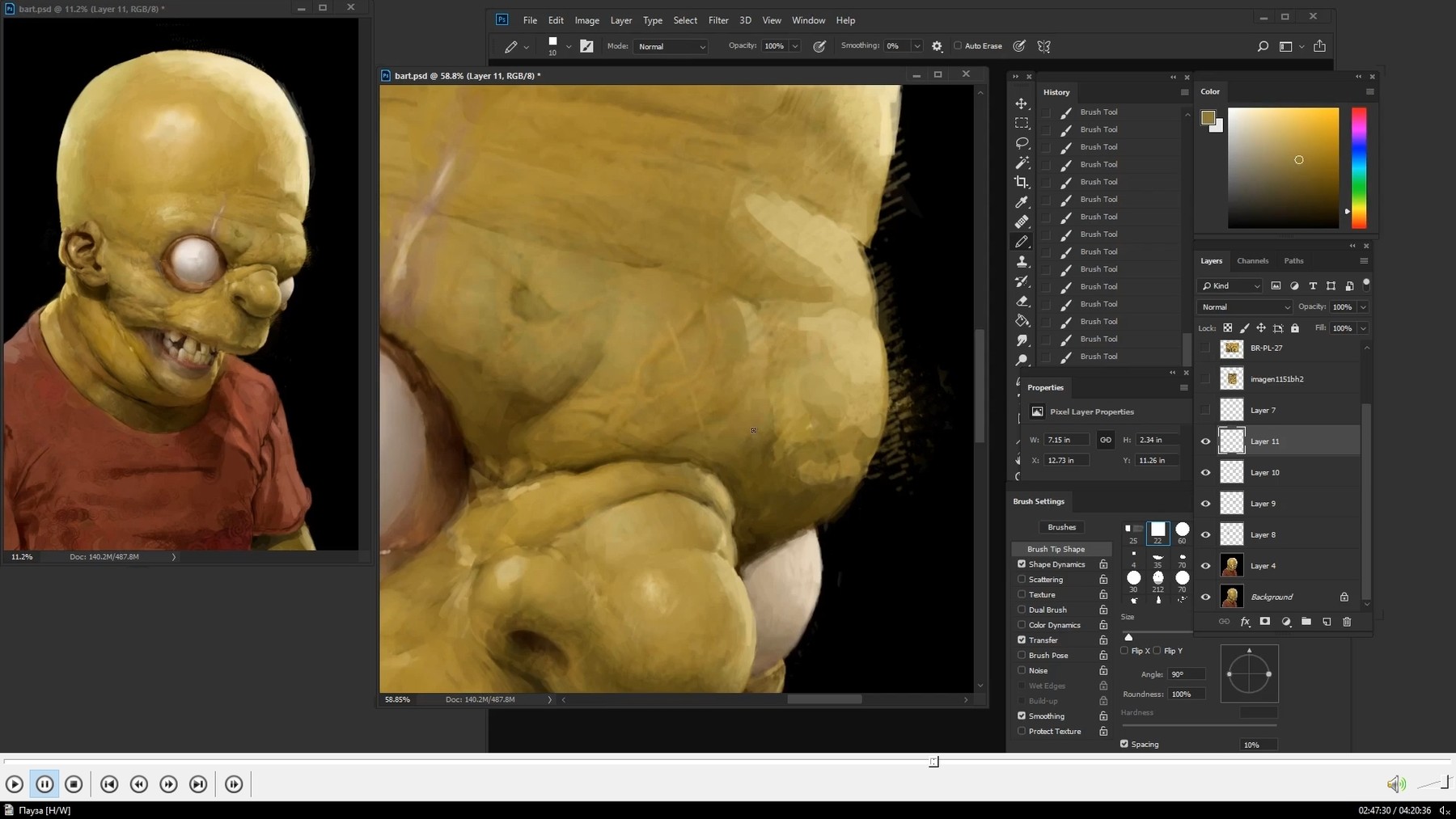Switch to the Paths tab
The image size is (1456, 819).
(1293, 261)
